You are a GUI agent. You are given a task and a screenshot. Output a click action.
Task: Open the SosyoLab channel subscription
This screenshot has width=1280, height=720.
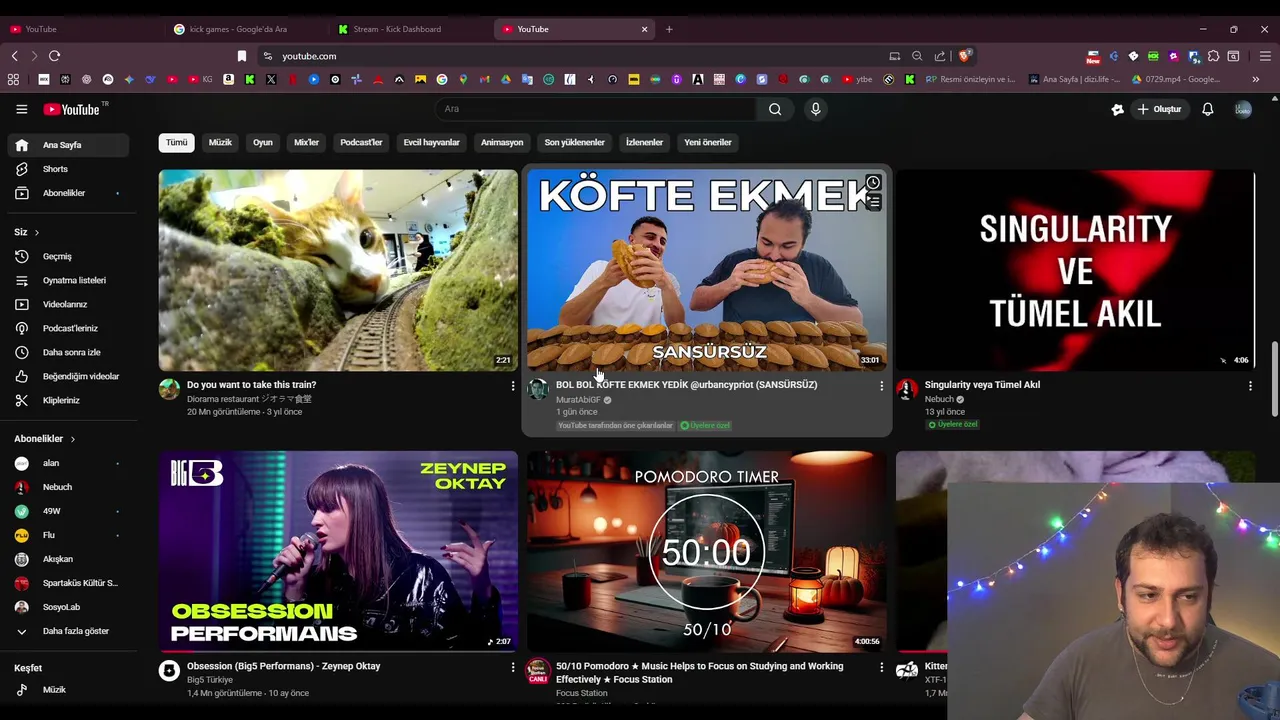68,607
